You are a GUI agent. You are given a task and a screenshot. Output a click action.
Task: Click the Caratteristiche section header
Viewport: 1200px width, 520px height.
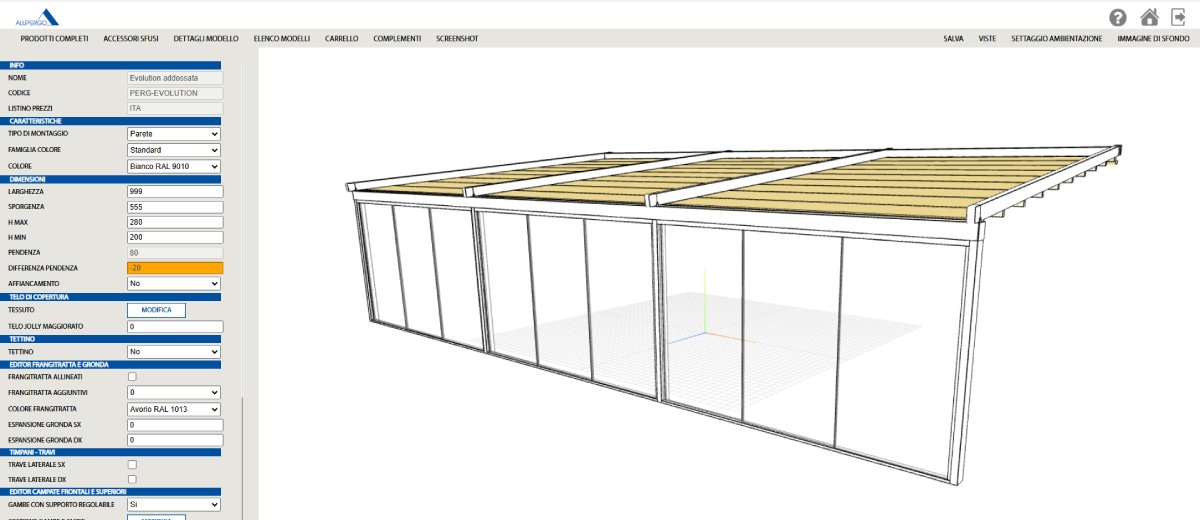[110, 121]
